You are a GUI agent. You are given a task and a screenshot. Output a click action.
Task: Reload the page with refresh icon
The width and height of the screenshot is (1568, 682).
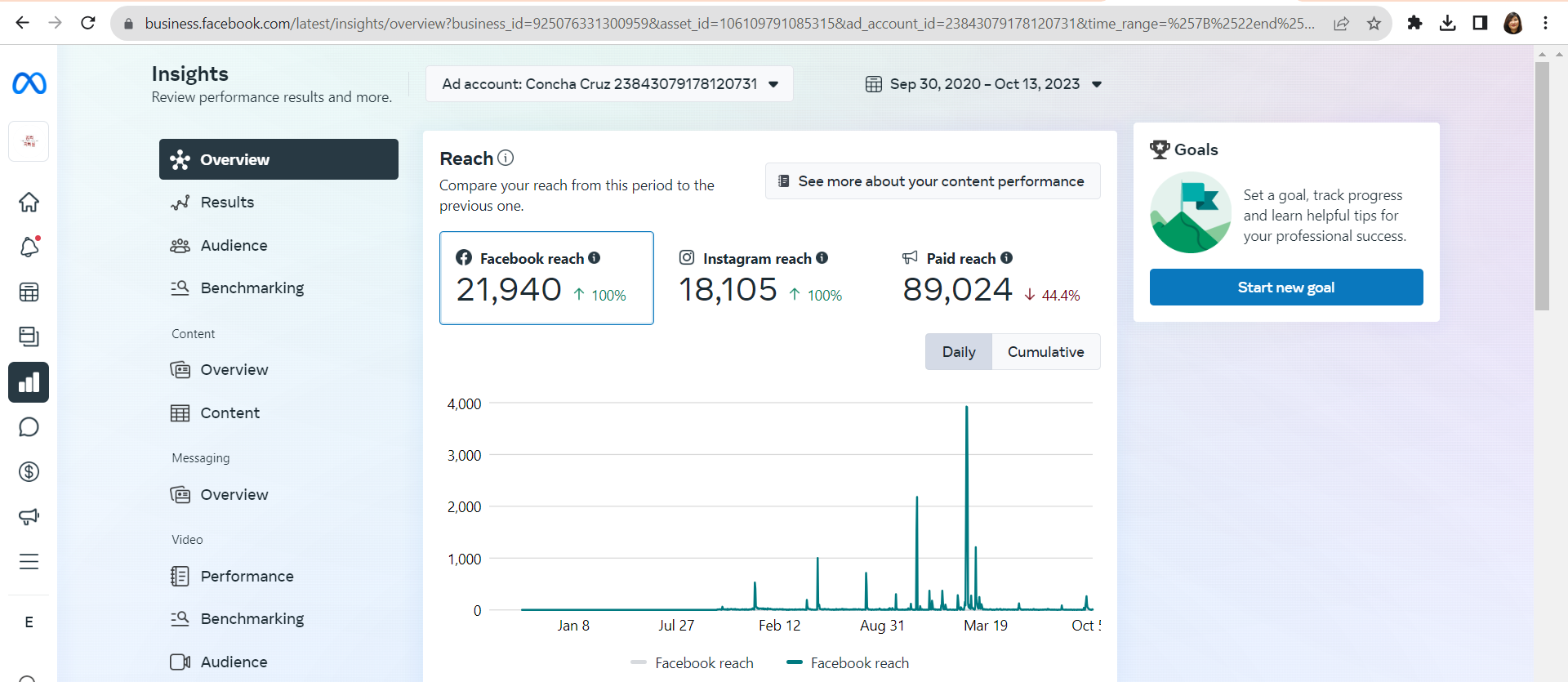(88, 23)
